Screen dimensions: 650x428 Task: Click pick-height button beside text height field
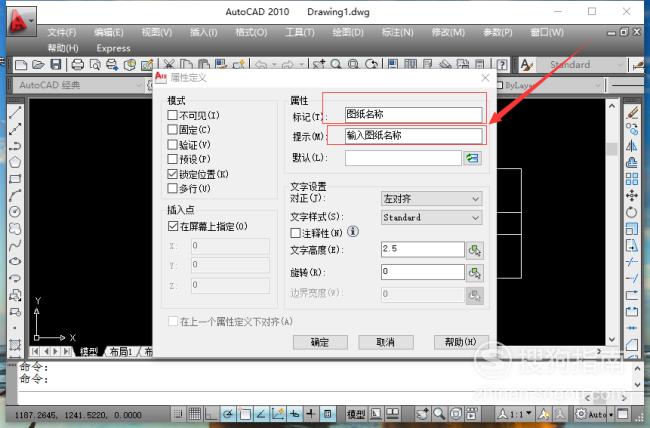coord(475,250)
